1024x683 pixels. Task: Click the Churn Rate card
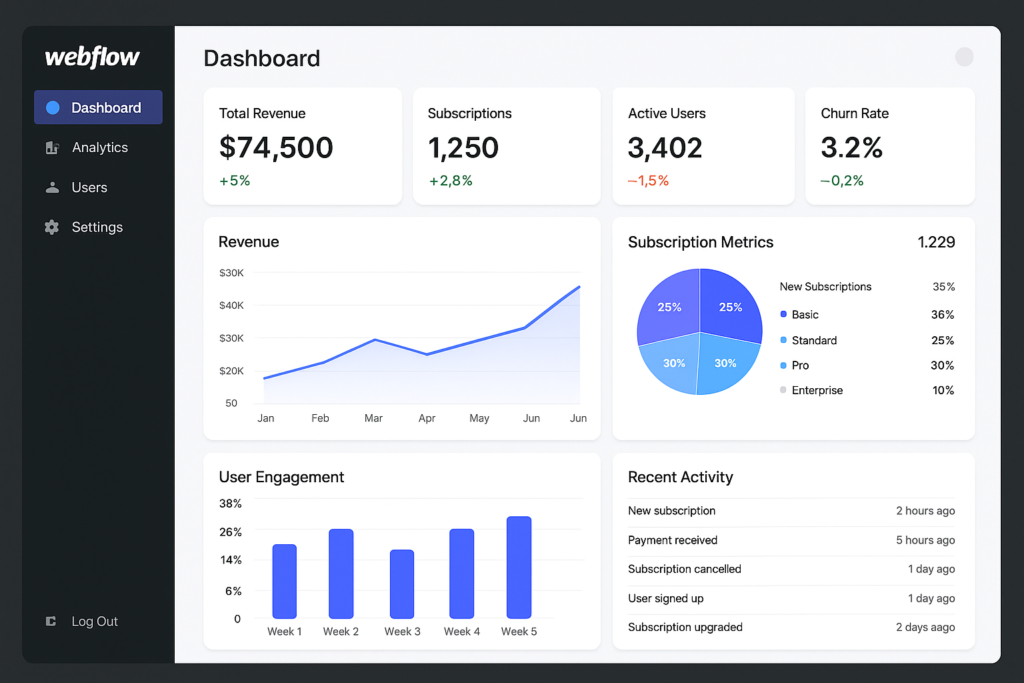pyautogui.click(x=890, y=146)
